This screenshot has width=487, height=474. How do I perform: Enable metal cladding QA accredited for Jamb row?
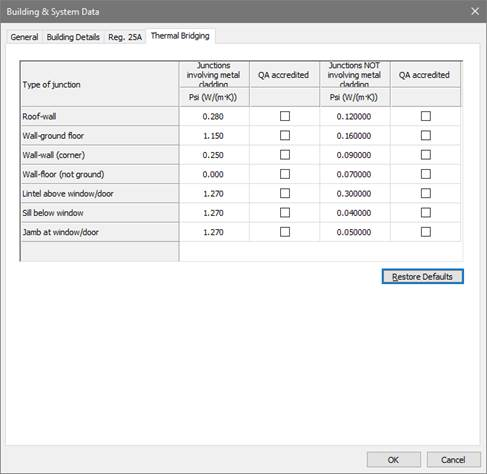pyautogui.click(x=285, y=232)
